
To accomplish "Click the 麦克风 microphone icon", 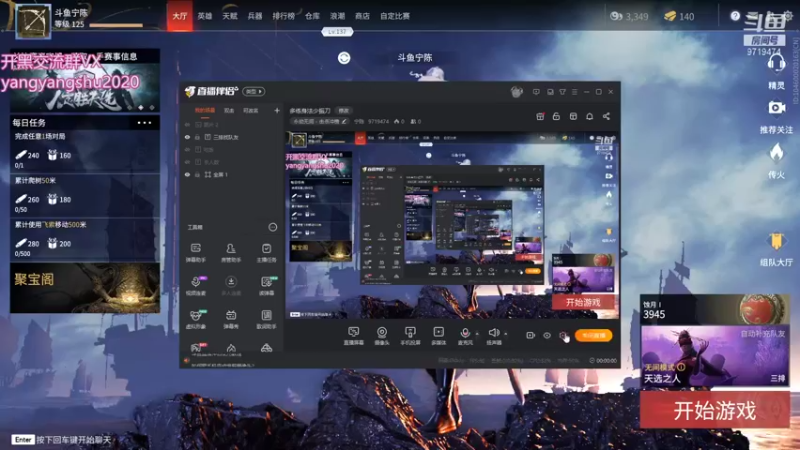I will click(x=465, y=333).
